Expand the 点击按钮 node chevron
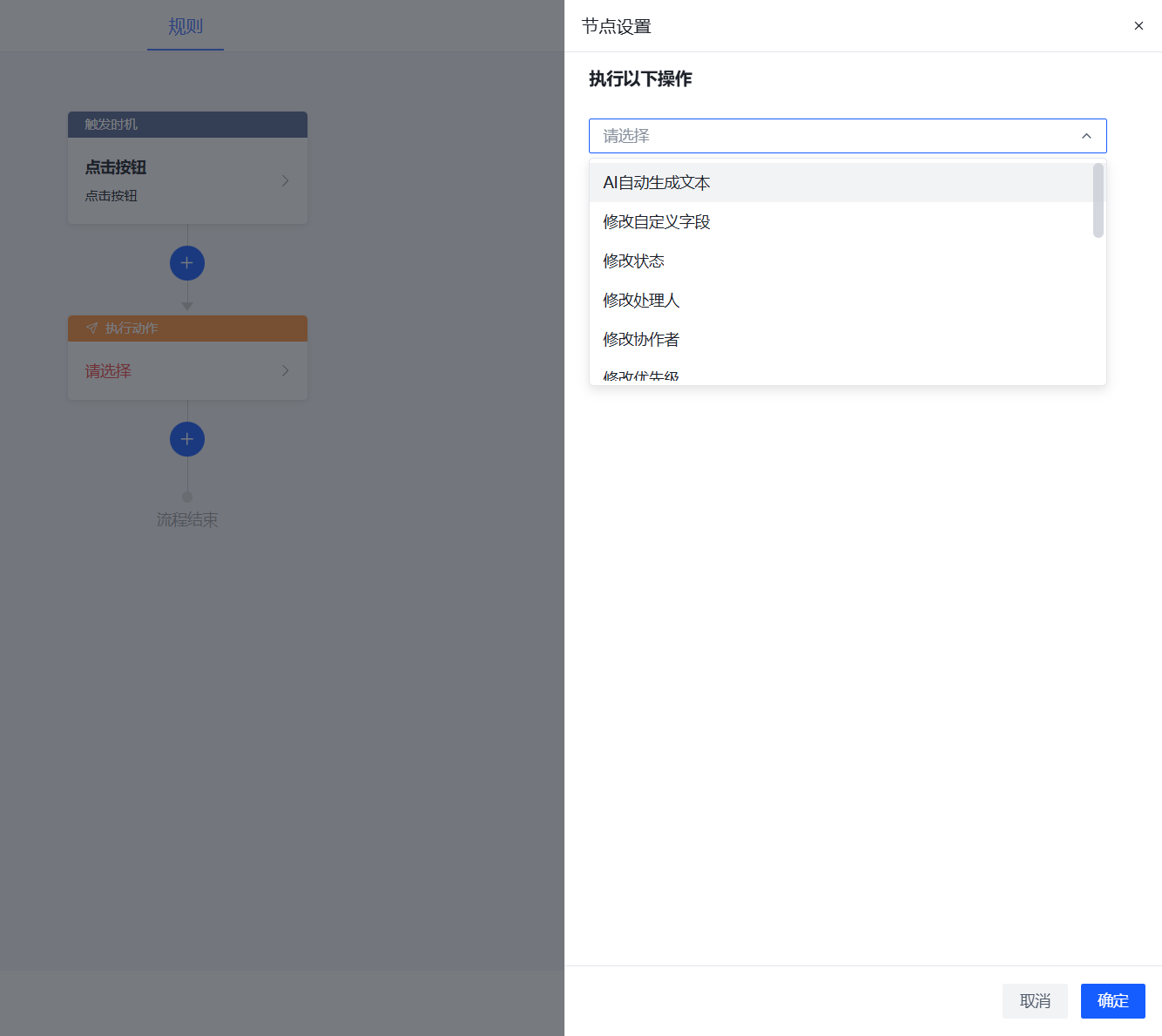The width and height of the screenshot is (1162, 1036). [x=285, y=180]
